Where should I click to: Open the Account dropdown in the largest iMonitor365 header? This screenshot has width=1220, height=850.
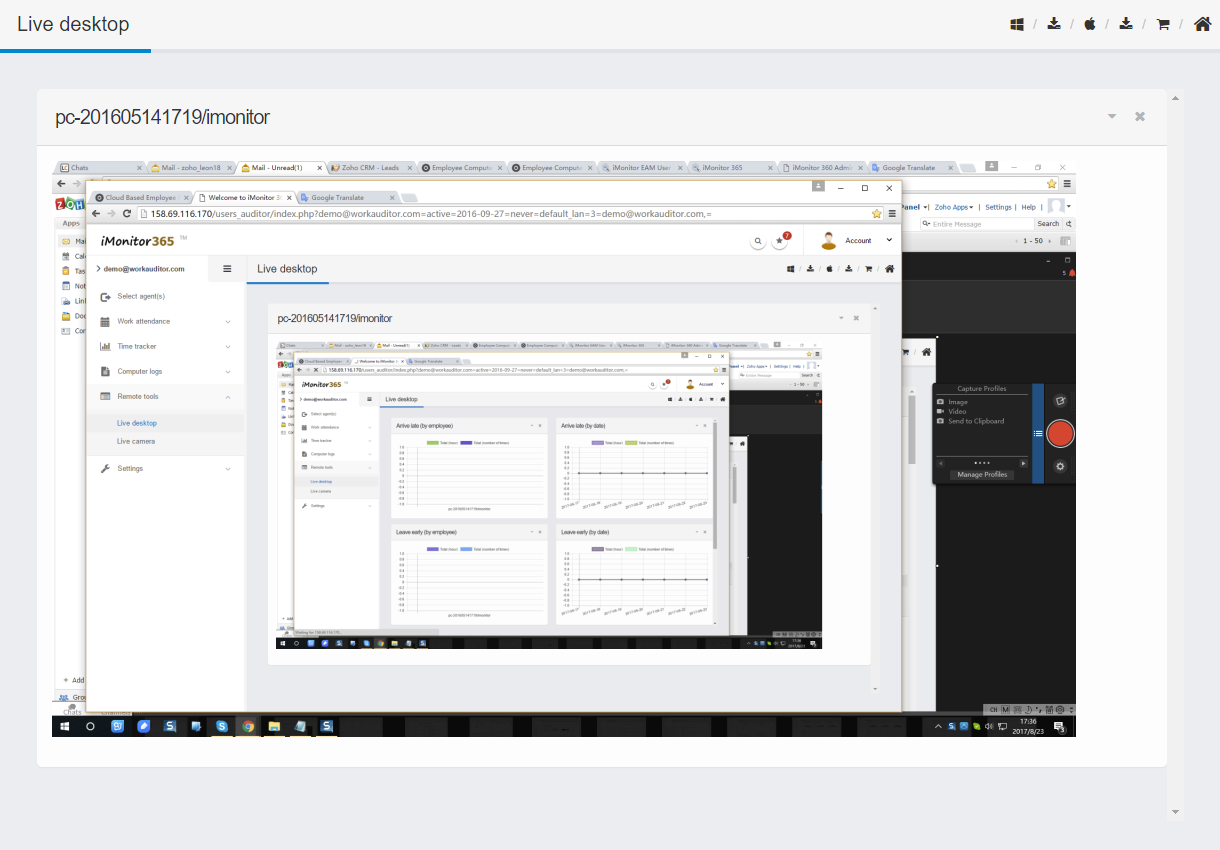858,241
